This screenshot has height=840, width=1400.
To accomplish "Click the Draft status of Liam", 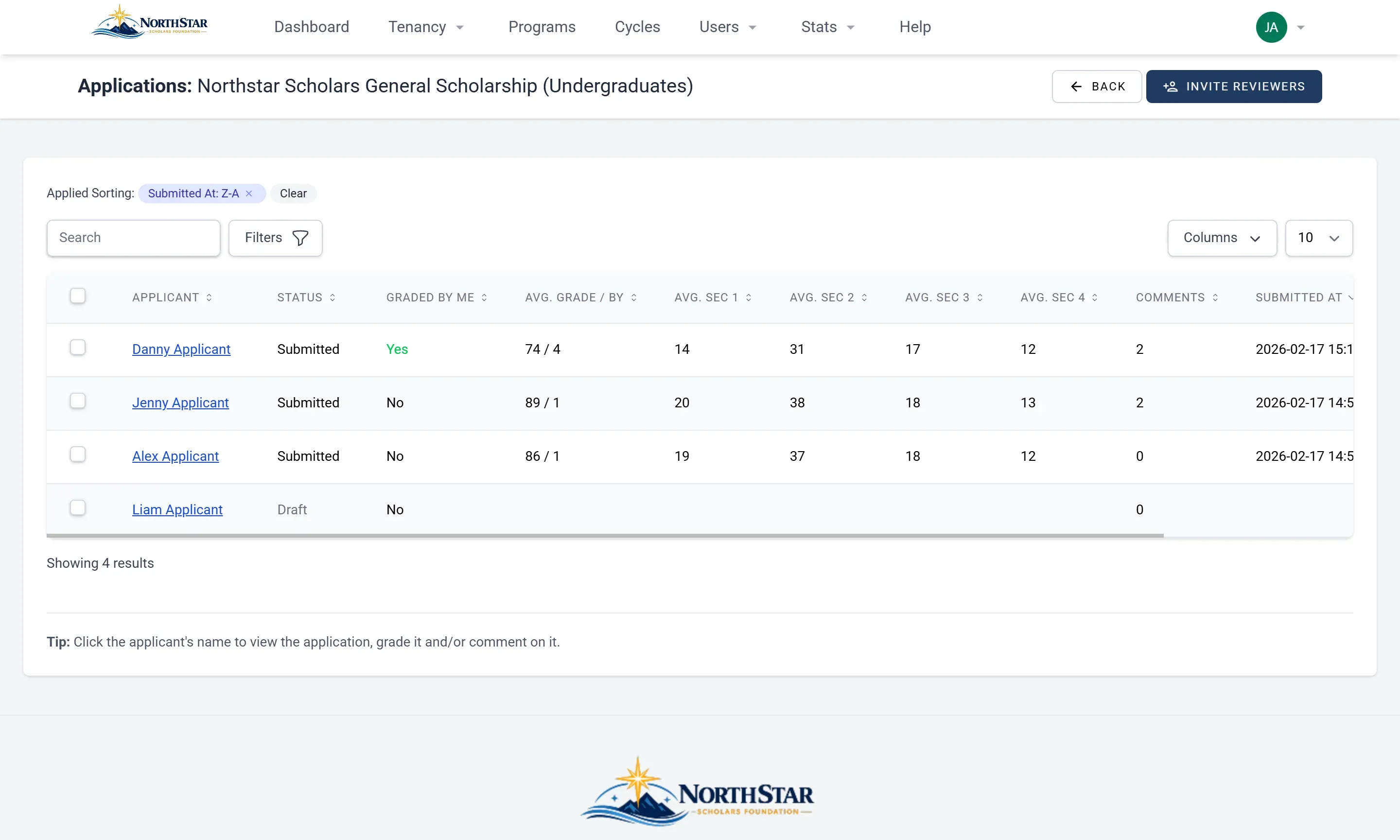I will [292, 509].
